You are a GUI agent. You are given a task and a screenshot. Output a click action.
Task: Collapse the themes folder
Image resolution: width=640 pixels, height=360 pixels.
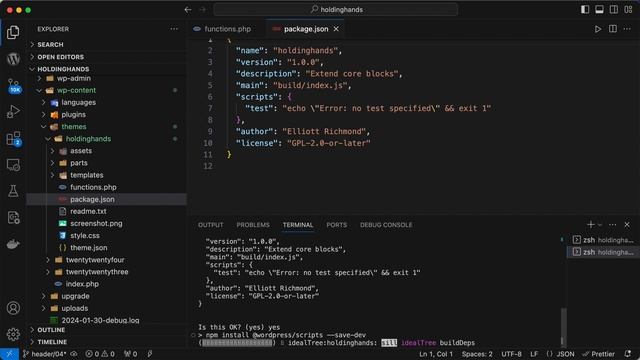coord(106,127)
